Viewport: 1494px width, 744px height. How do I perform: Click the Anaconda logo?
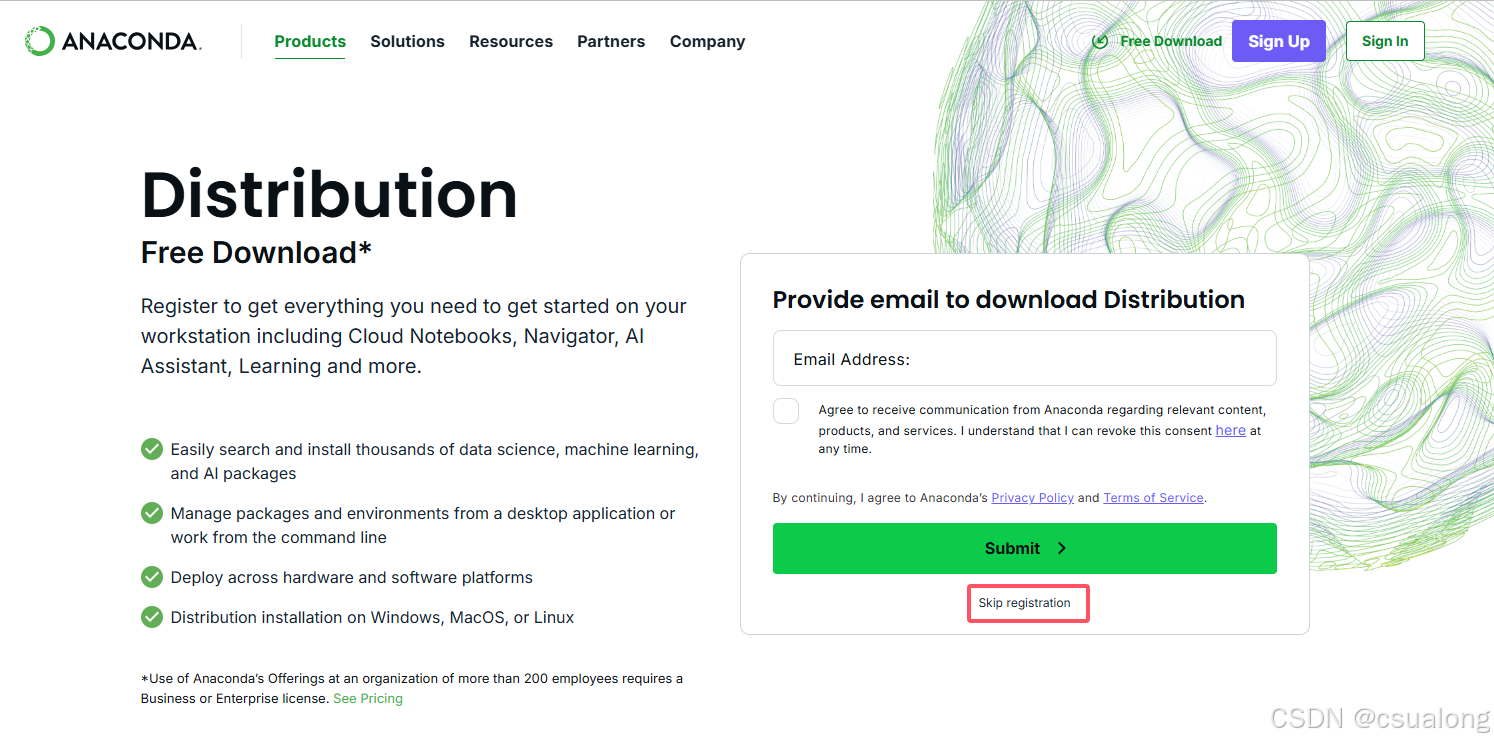[x=113, y=41]
